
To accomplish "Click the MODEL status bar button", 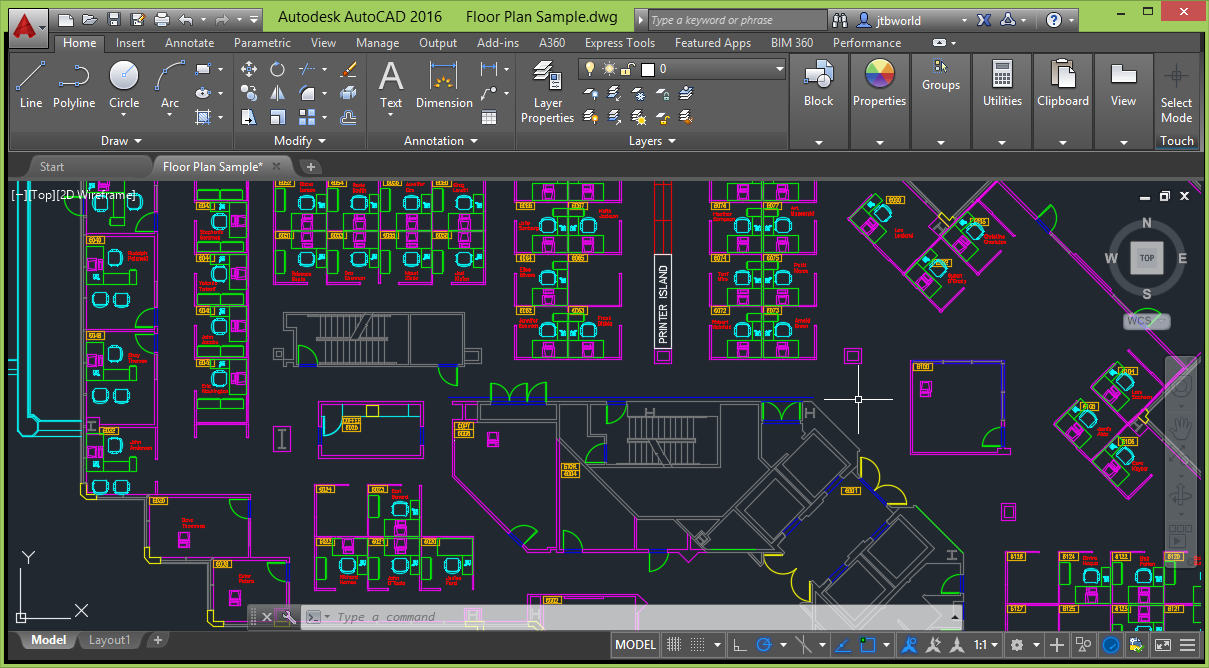I will tap(634, 645).
